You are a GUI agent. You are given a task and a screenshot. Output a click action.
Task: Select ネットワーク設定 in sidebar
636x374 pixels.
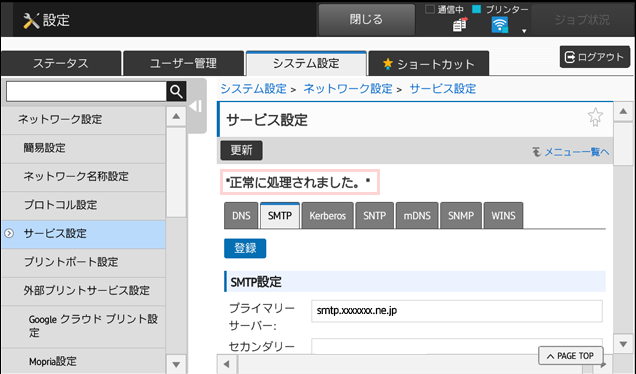[84, 119]
